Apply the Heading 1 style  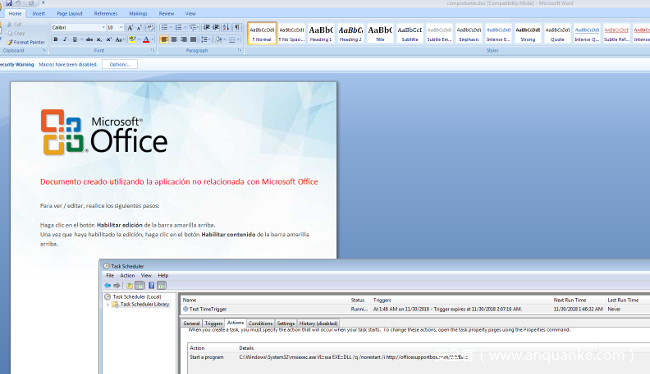pyautogui.click(x=321, y=34)
